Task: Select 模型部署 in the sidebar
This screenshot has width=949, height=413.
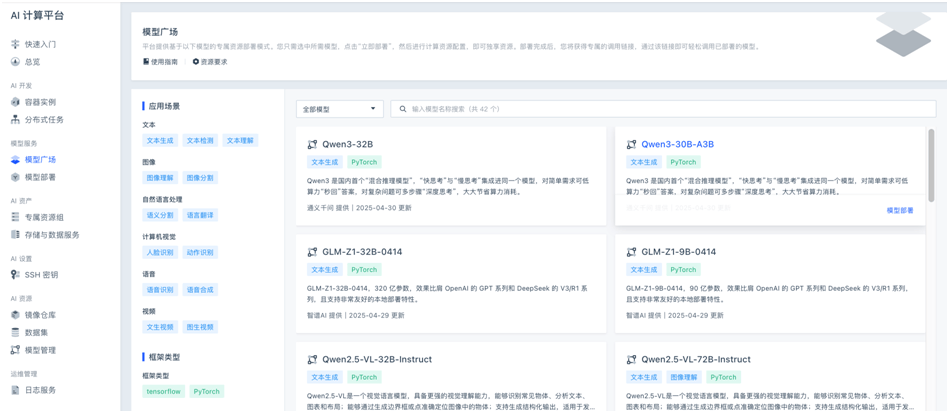Action: pos(41,177)
